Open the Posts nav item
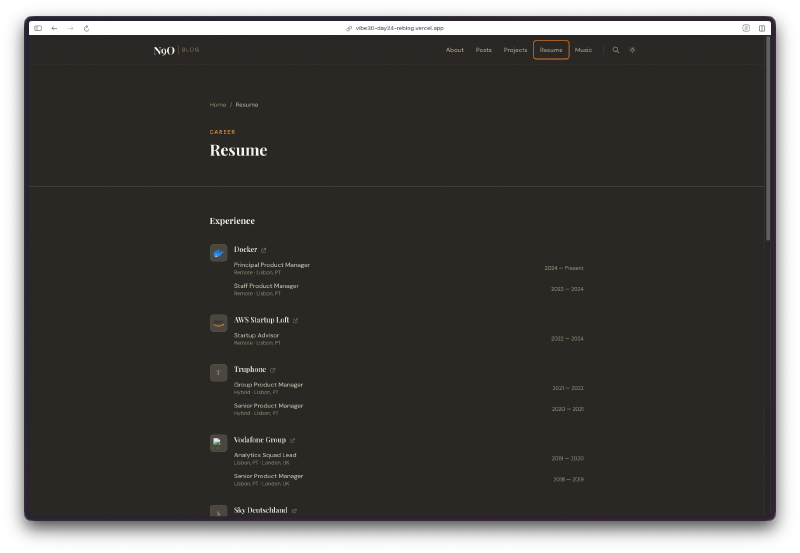This screenshot has width=800, height=553. (x=484, y=50)
